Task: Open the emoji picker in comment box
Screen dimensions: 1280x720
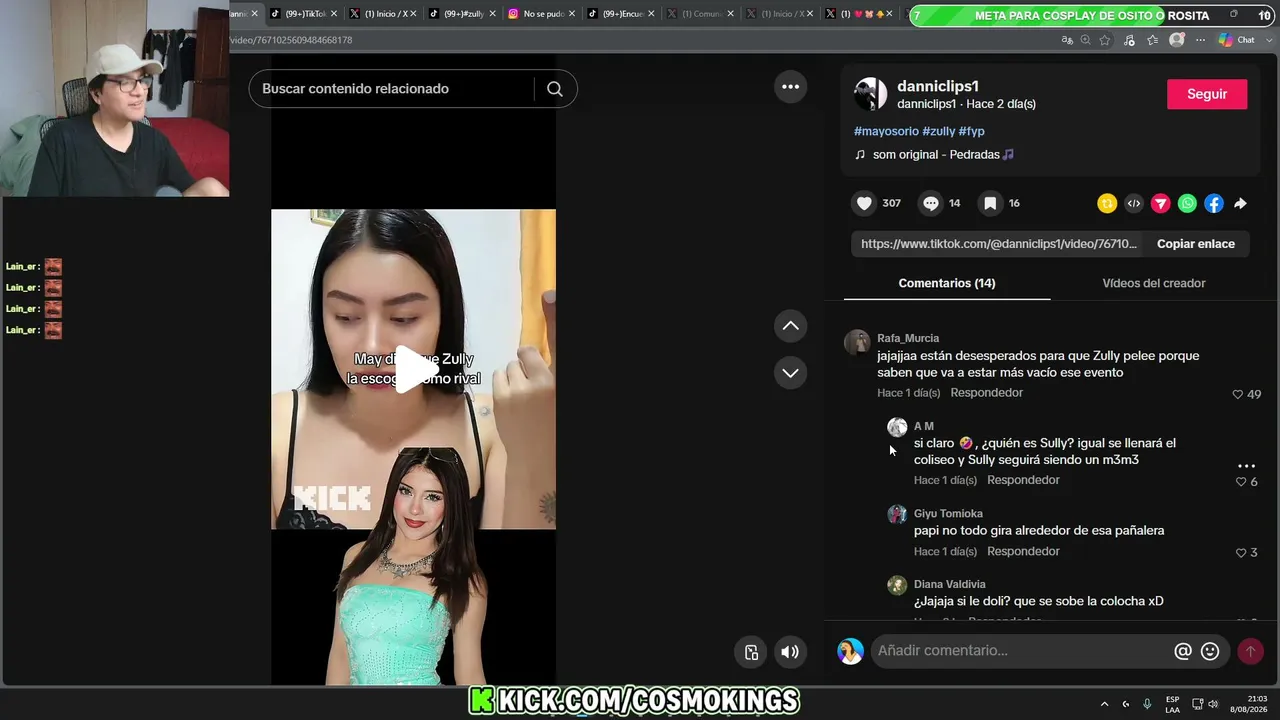Action: [1210, 651]
